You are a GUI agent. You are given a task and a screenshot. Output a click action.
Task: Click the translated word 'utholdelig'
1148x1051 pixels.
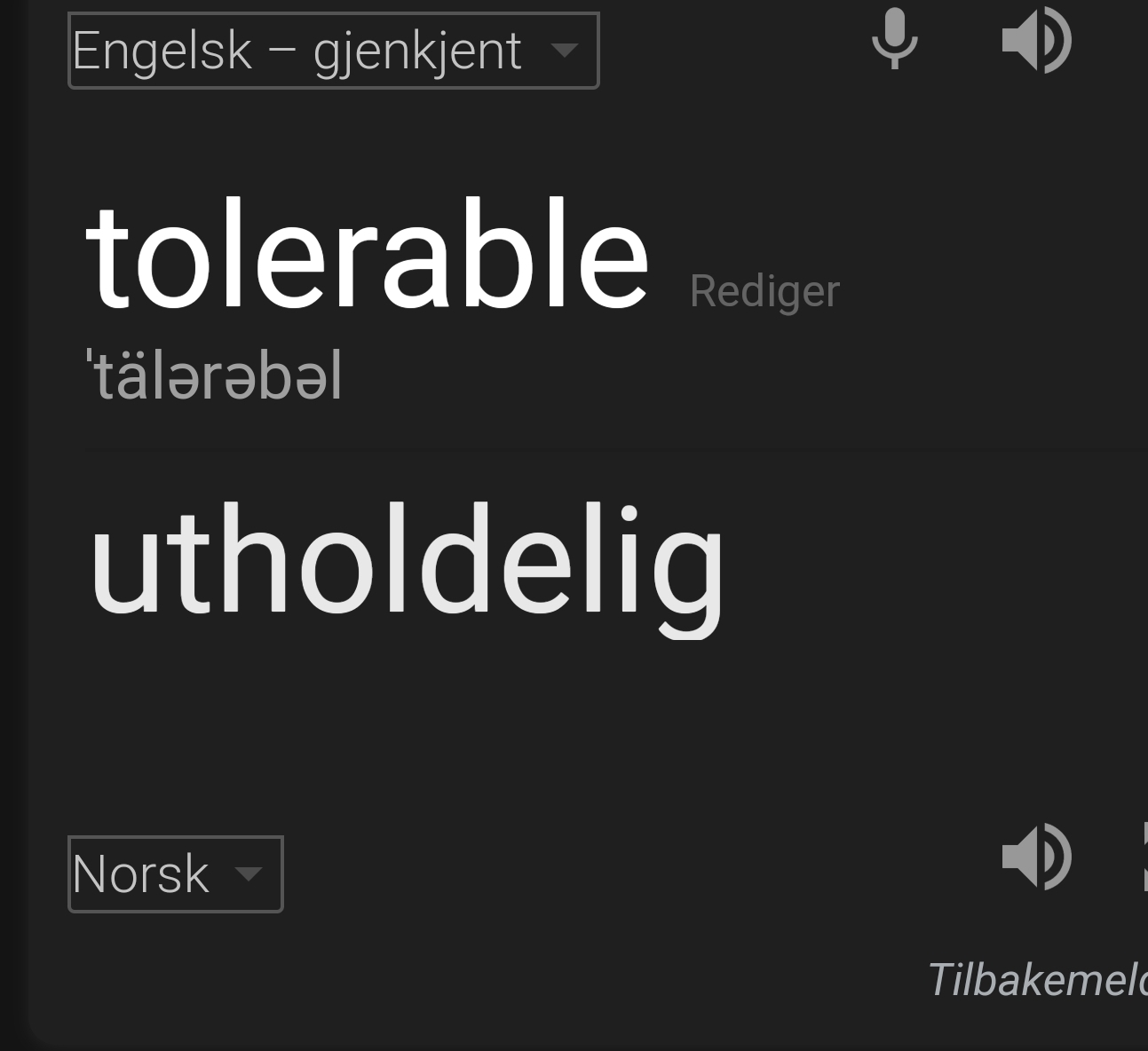coord(408,565)
